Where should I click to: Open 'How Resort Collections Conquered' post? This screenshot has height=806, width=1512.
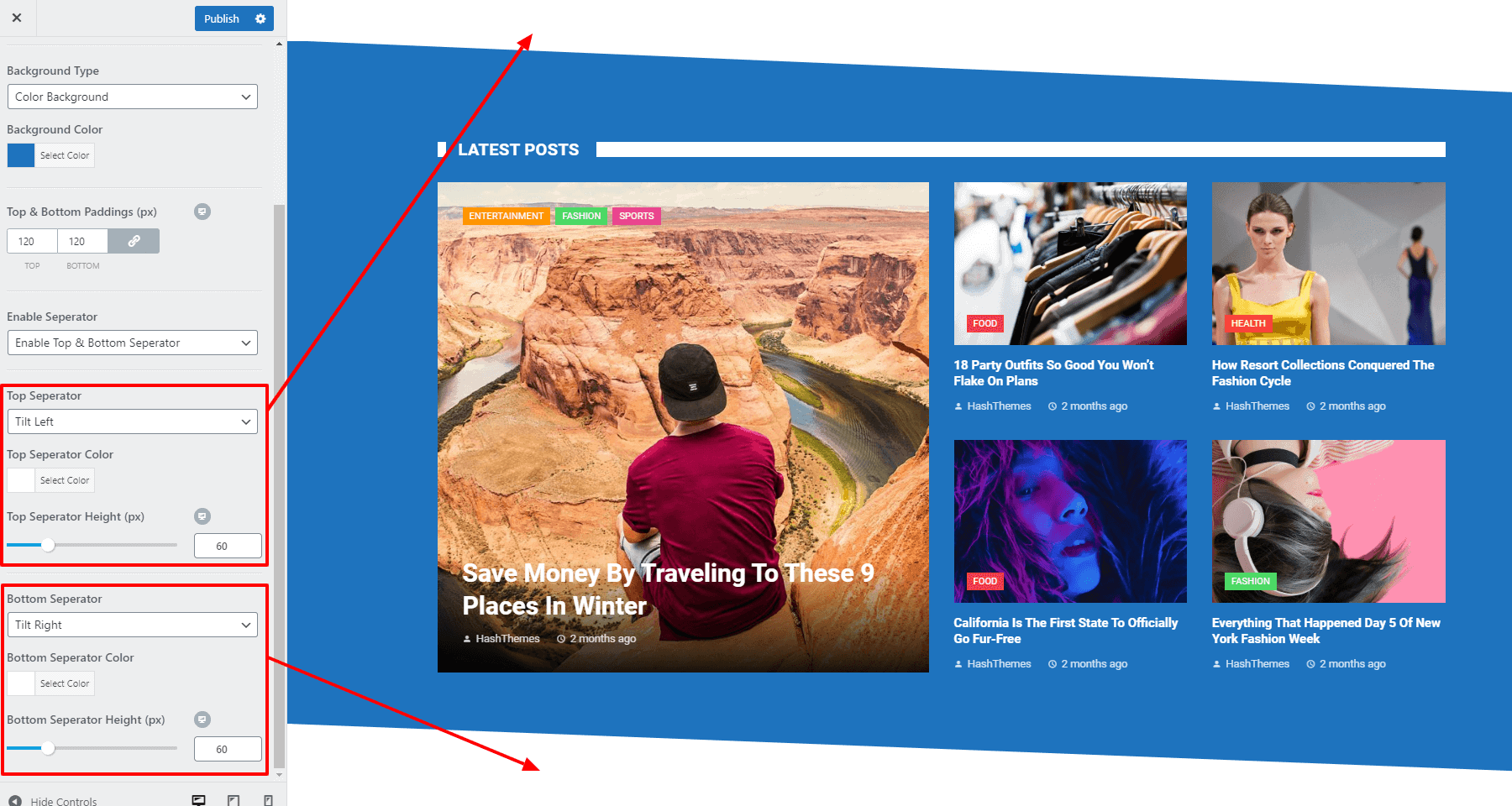coord(1323,373)
